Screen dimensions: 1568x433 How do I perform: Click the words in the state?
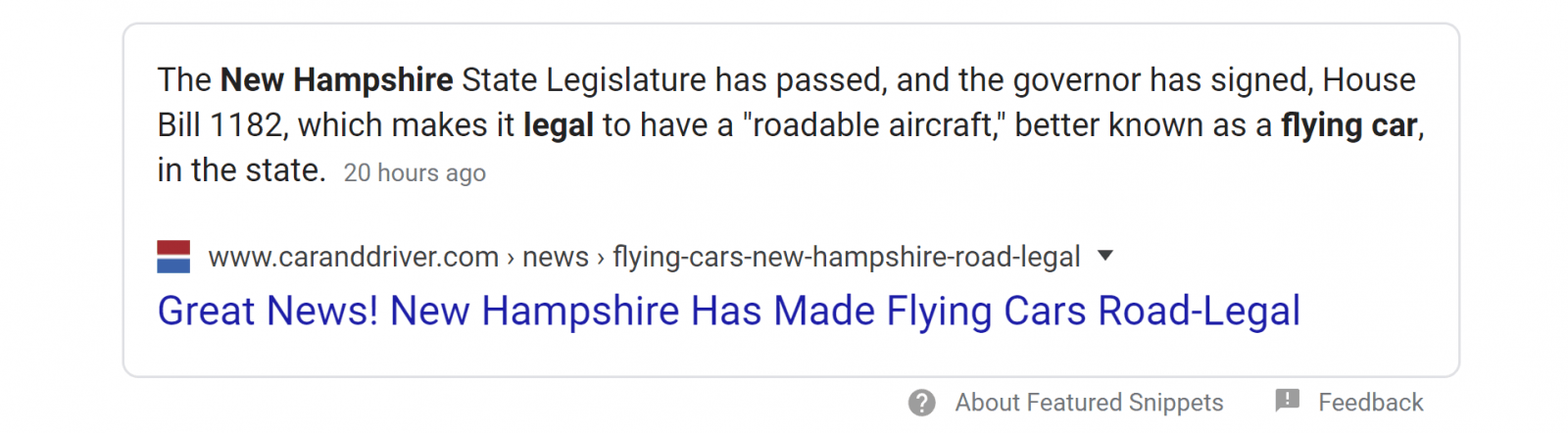(x=240, y=170)
